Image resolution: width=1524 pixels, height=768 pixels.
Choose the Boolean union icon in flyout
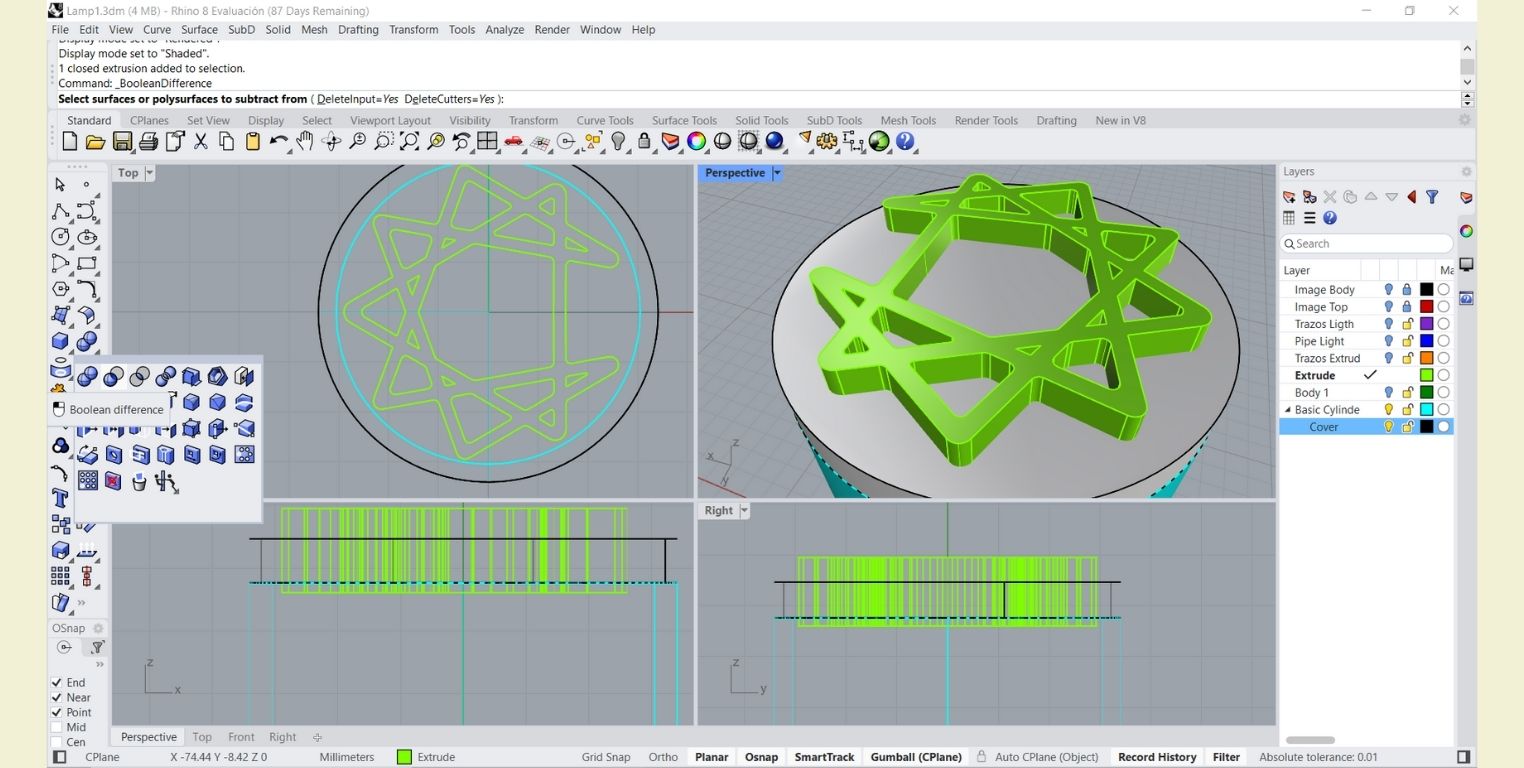click(88, 376)
